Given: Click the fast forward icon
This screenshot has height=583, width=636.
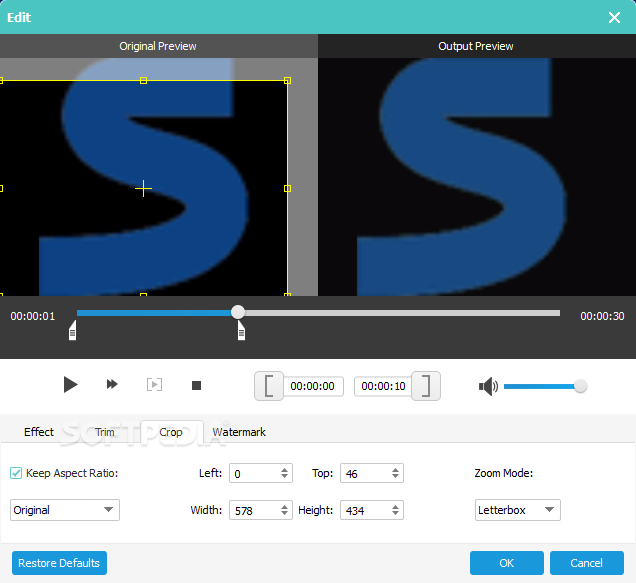Looking at the screenshot, I should tap(112, 384).
